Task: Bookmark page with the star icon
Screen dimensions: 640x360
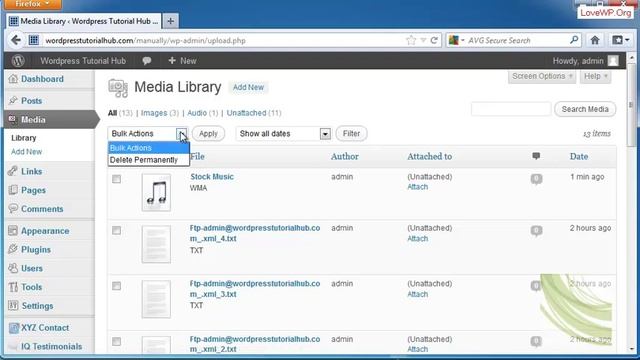Action: click(x=411, y=40)
